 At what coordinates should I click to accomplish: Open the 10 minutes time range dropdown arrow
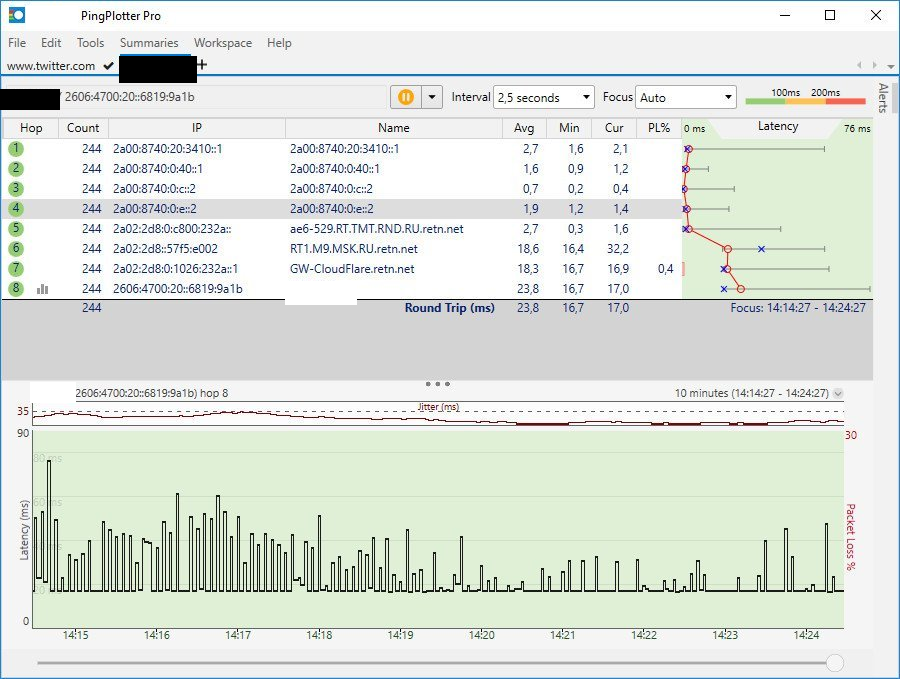[838, 394]
